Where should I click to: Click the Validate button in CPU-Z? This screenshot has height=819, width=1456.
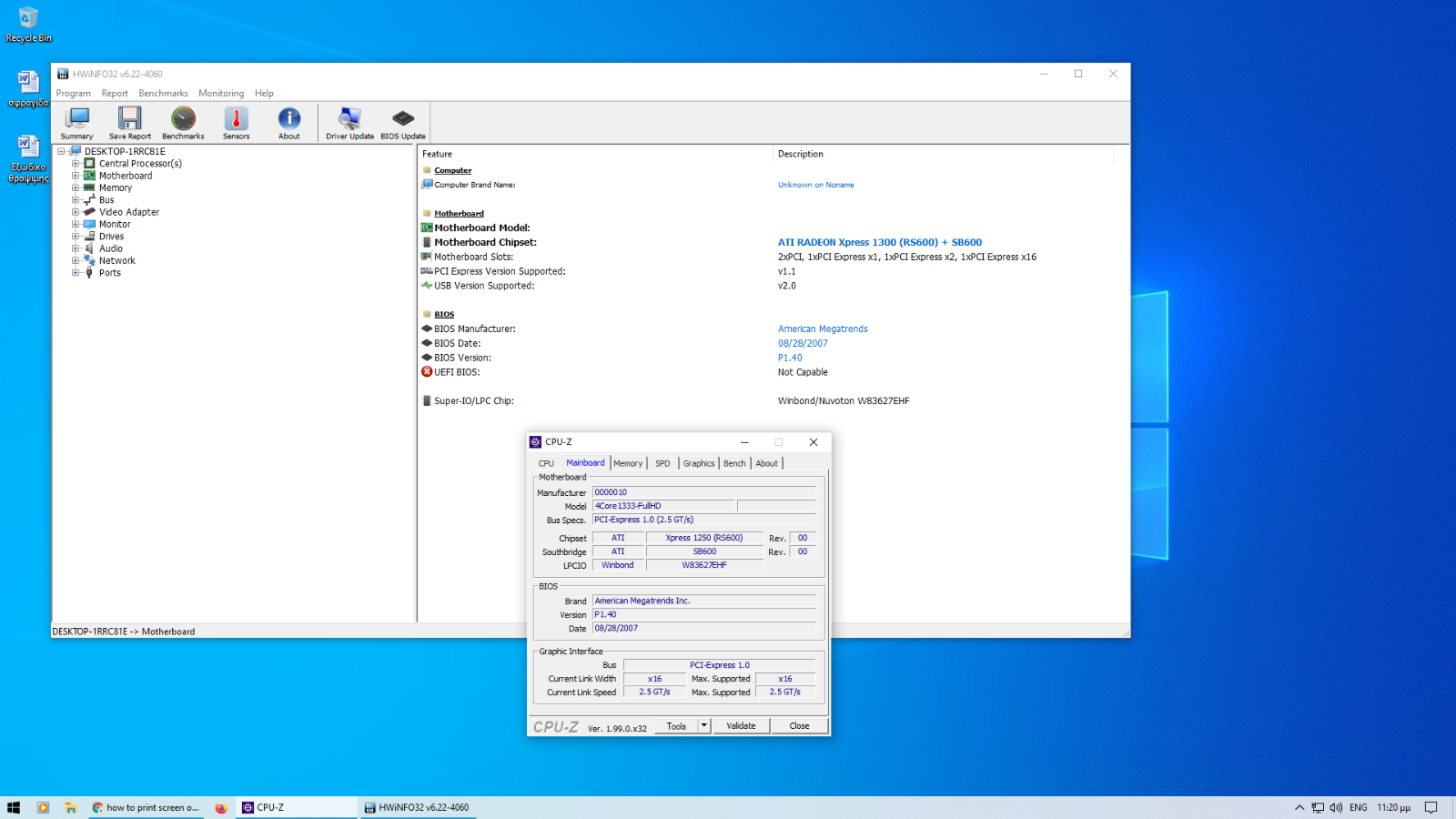741,726
